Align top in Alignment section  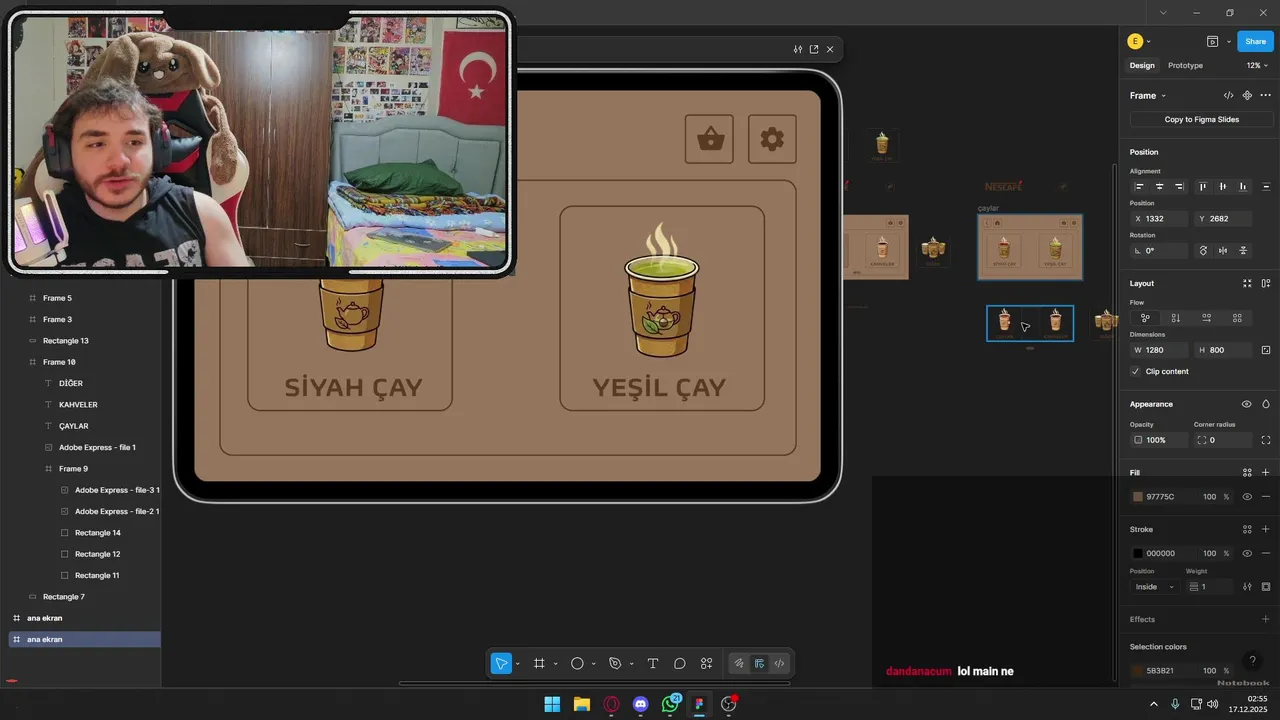click(x=1203, y=187)
